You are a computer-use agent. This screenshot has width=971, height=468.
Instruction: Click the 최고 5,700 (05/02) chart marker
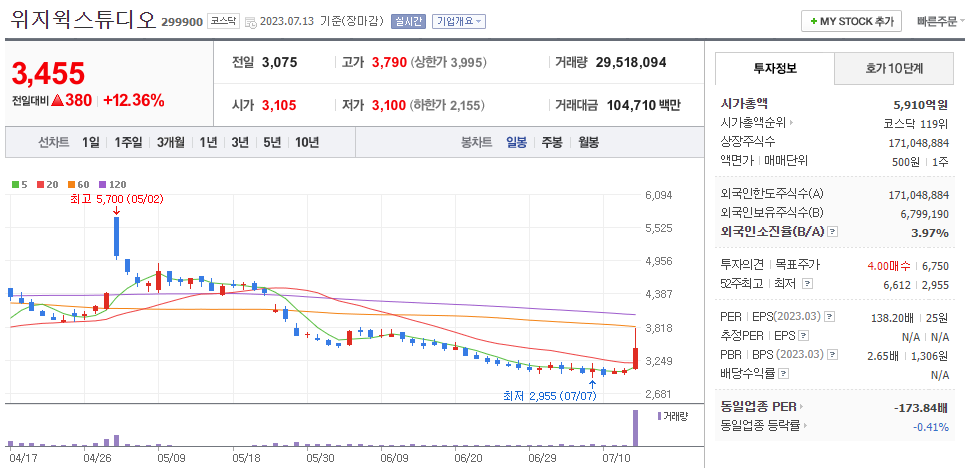pos(117,199)
